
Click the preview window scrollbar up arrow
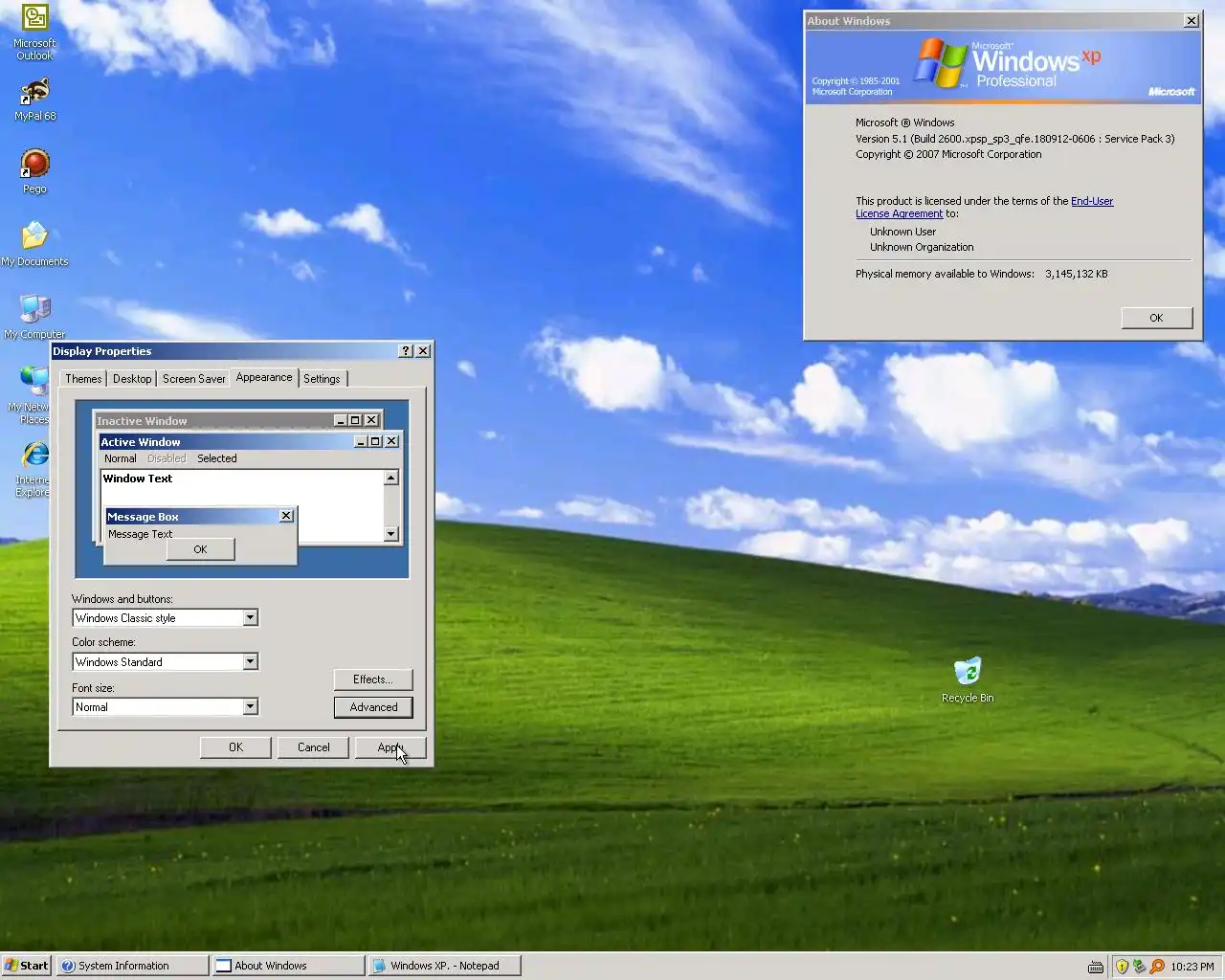point(390,478)
